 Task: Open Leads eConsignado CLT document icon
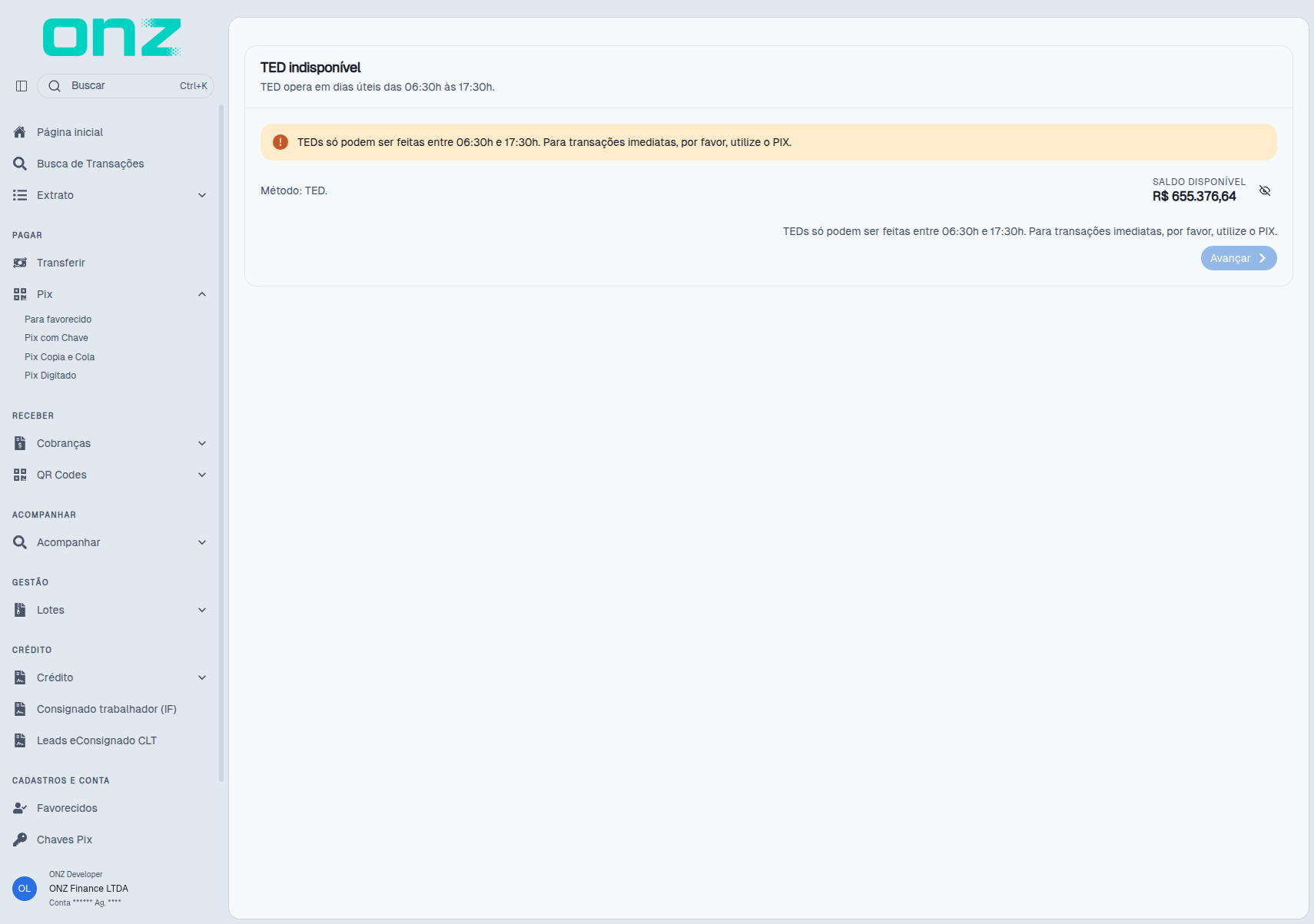20,740
